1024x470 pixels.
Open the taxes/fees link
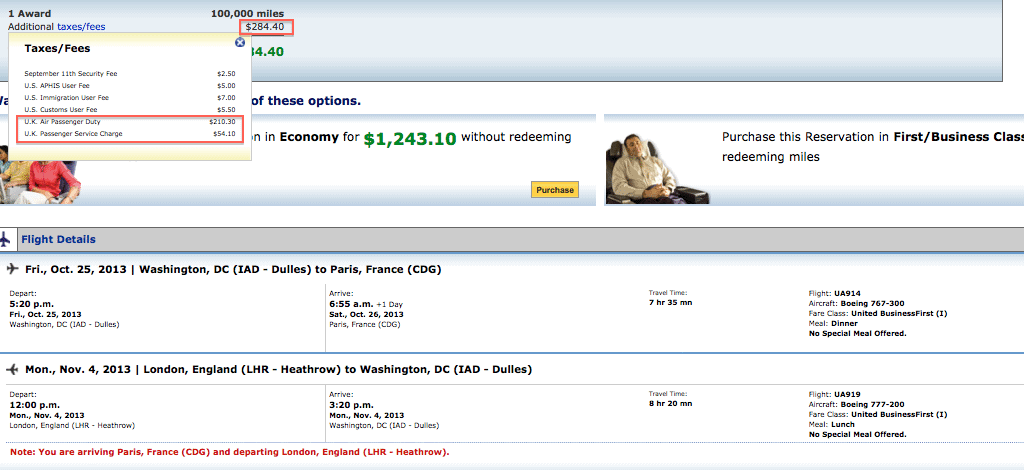(81, 27)
